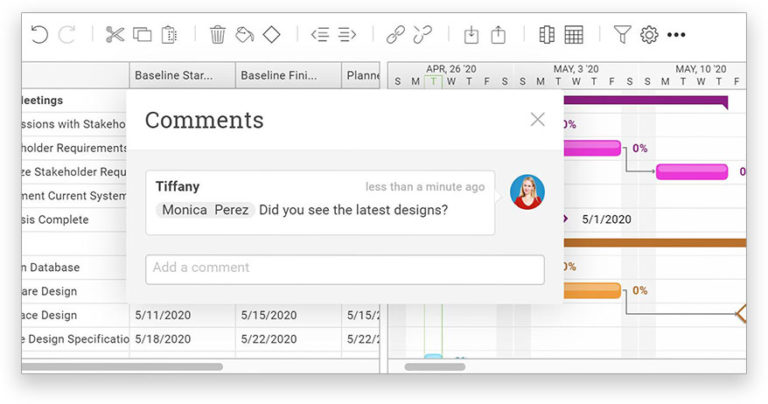Outdent the task with left-indent icon
Image resolution: width=768 pixels, height=404 pixels.
click(x=320, y=35)
